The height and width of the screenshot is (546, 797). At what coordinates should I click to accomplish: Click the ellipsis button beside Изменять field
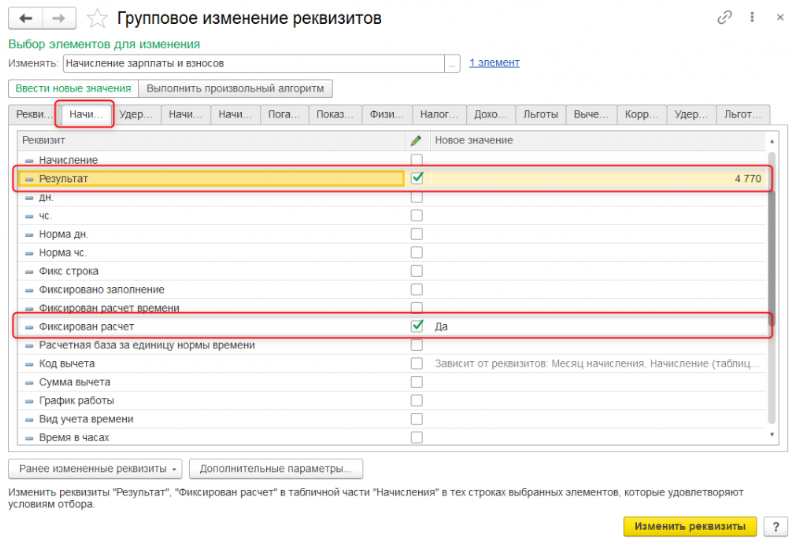pyautogui.click(x=454, y=63)
